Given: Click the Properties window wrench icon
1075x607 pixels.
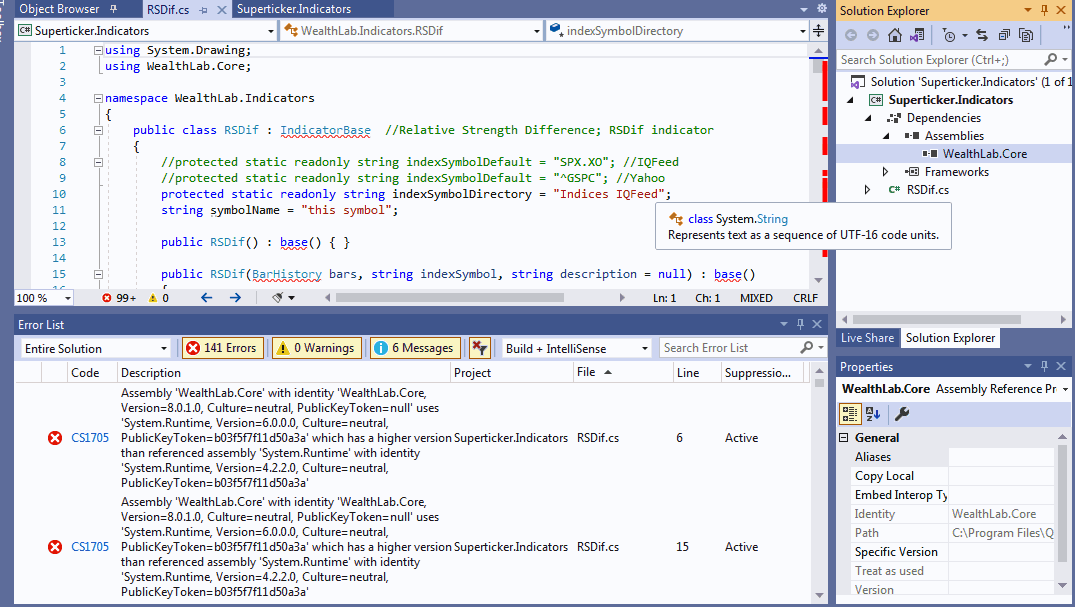Looking at the screenshot, I should click(902, 414).
